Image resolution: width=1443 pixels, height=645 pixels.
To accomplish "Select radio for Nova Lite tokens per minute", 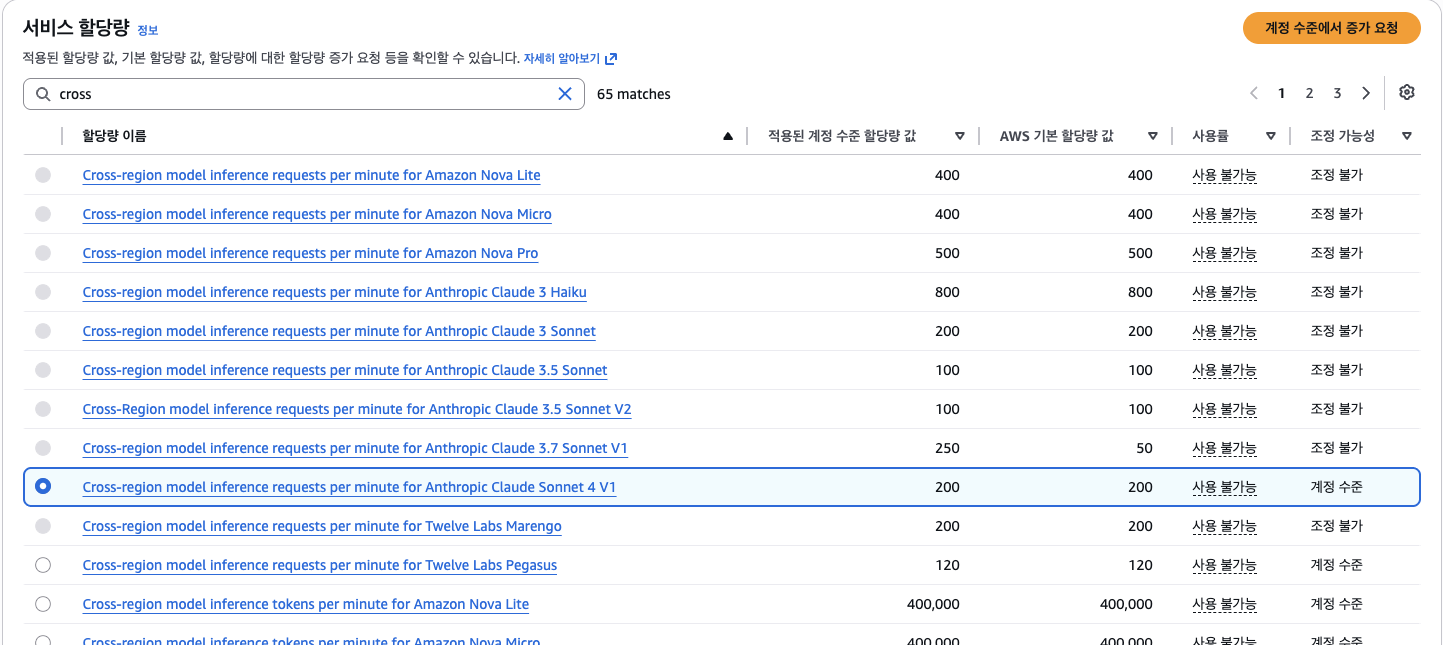I will [x=43, y=604].
